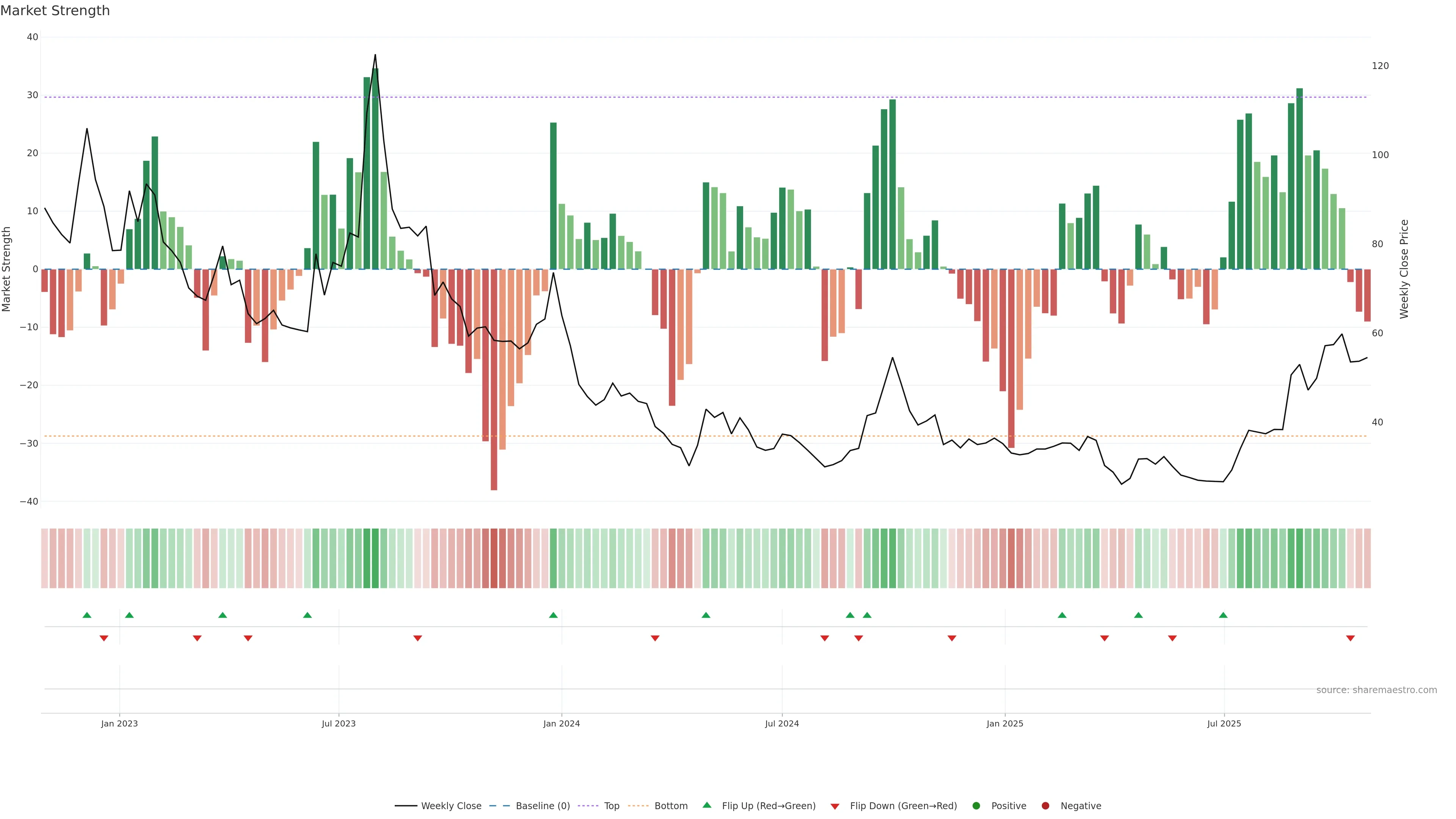This screenshot has width=1456, height=819.
Task: Click the Market Strength chart title
Action: (x=55, y=11)
